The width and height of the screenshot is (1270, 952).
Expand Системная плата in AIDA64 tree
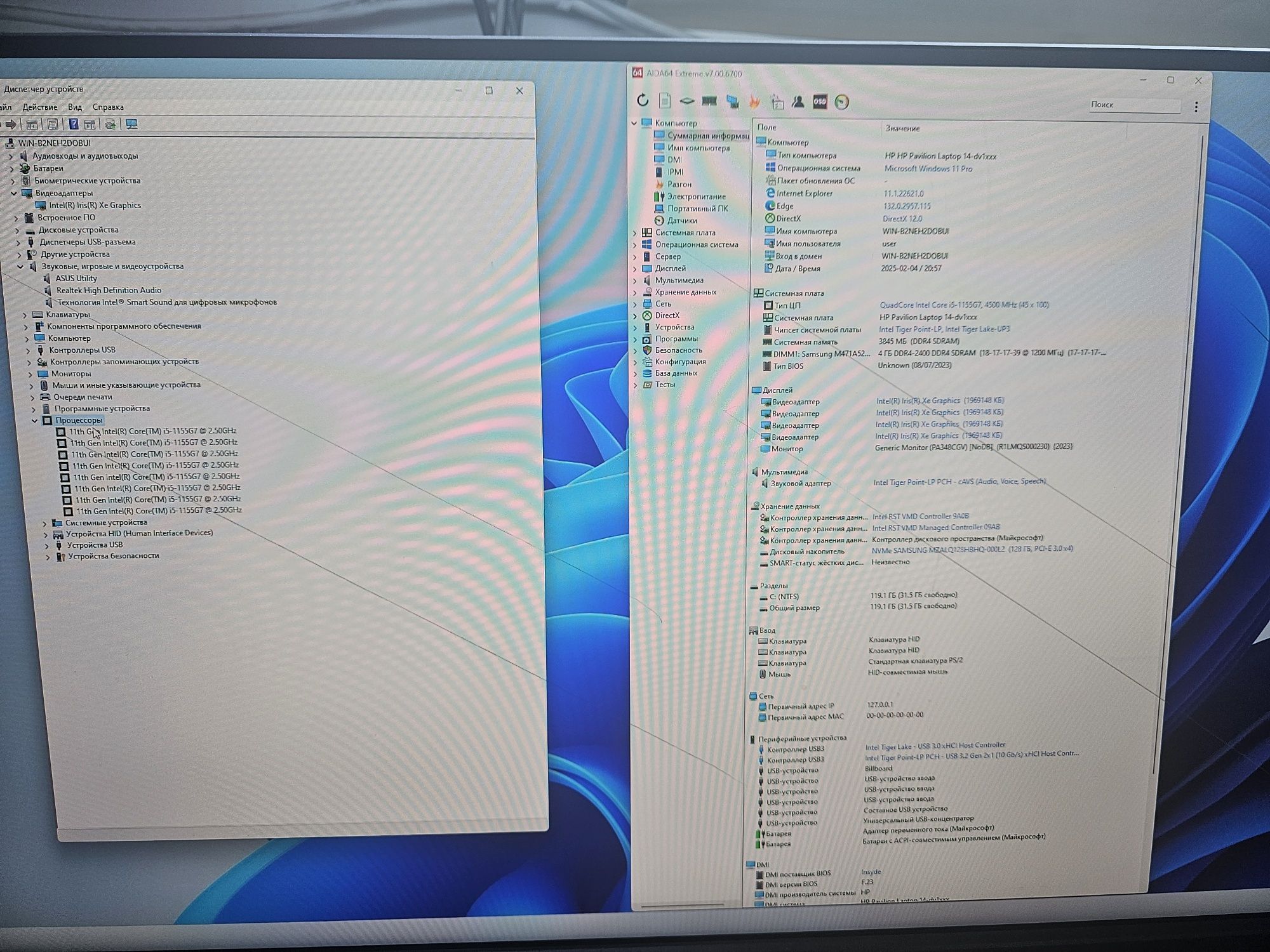point(634,233)
